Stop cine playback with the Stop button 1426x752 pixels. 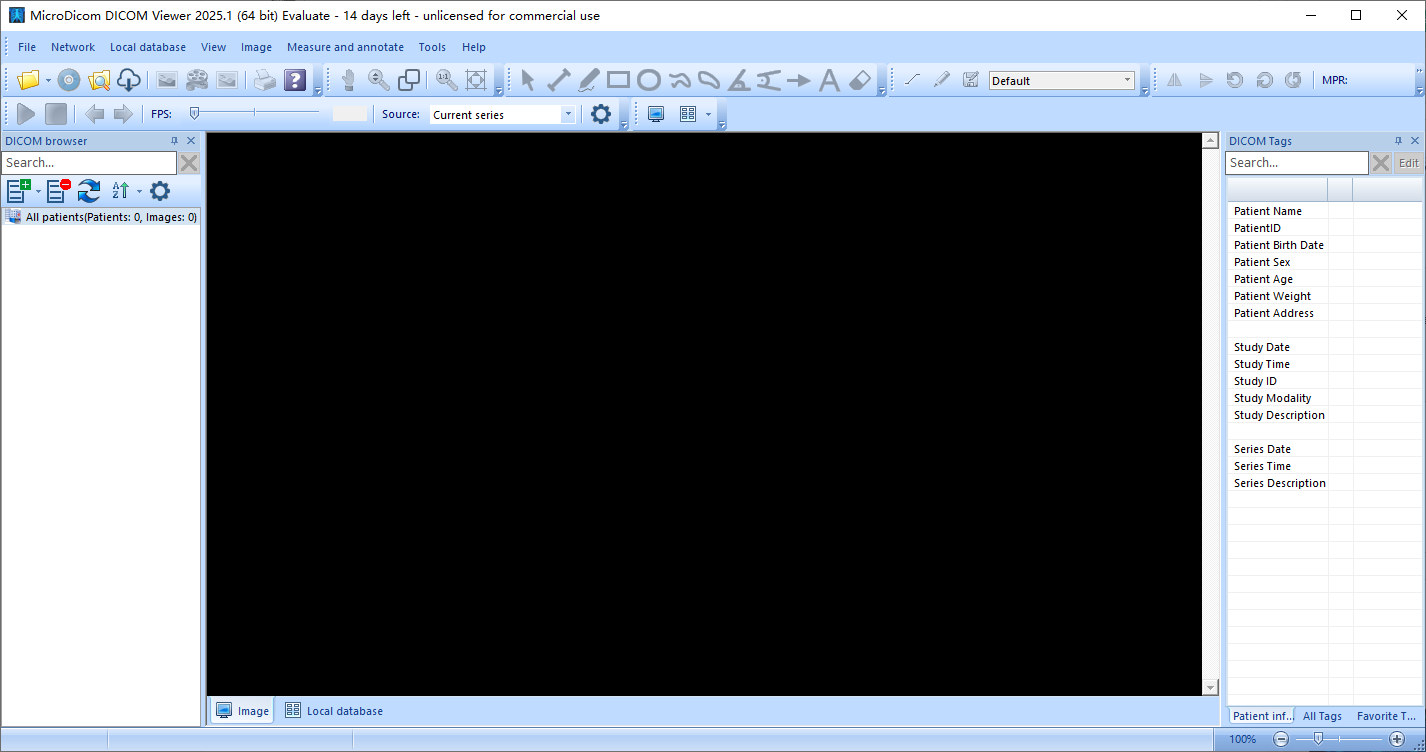tap(56, 114)
